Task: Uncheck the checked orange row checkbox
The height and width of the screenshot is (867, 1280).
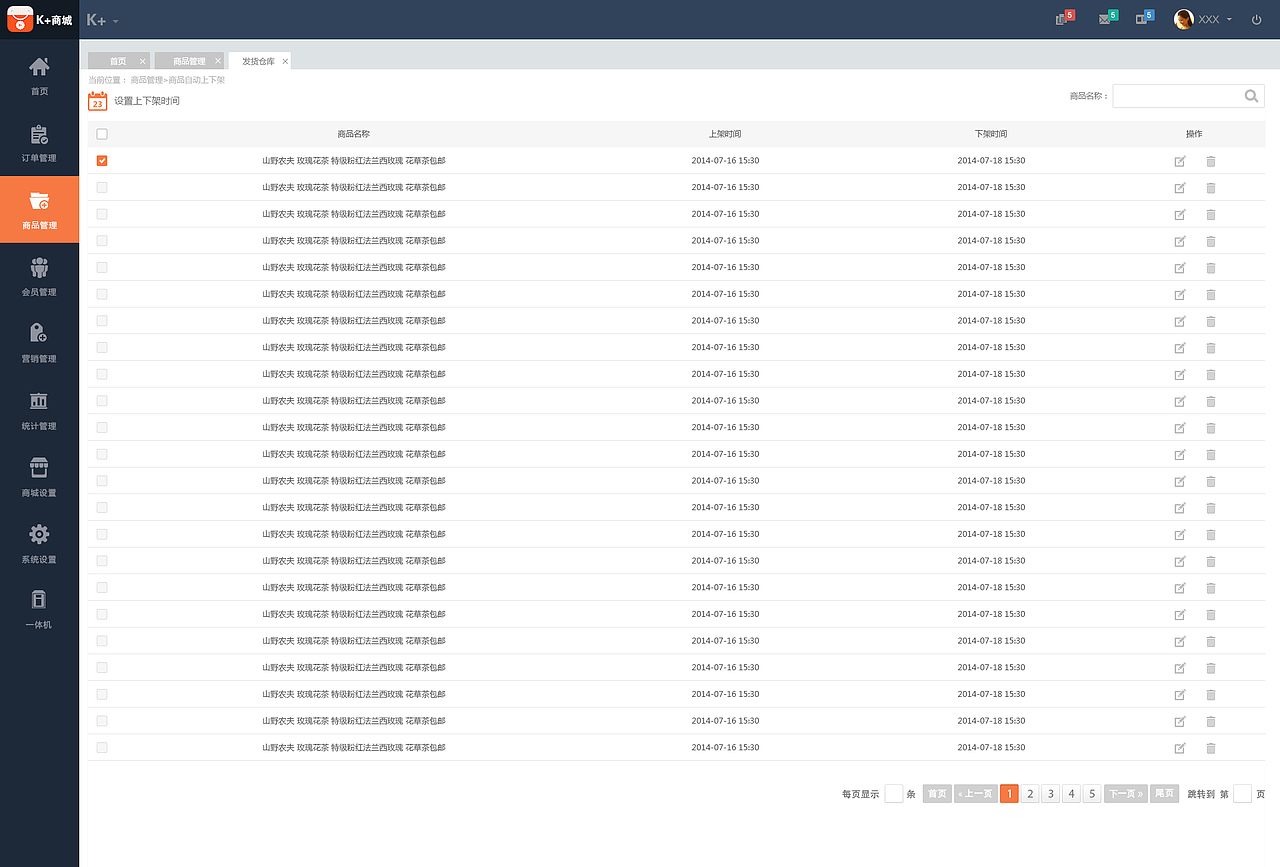Action: tap(102, 160)
